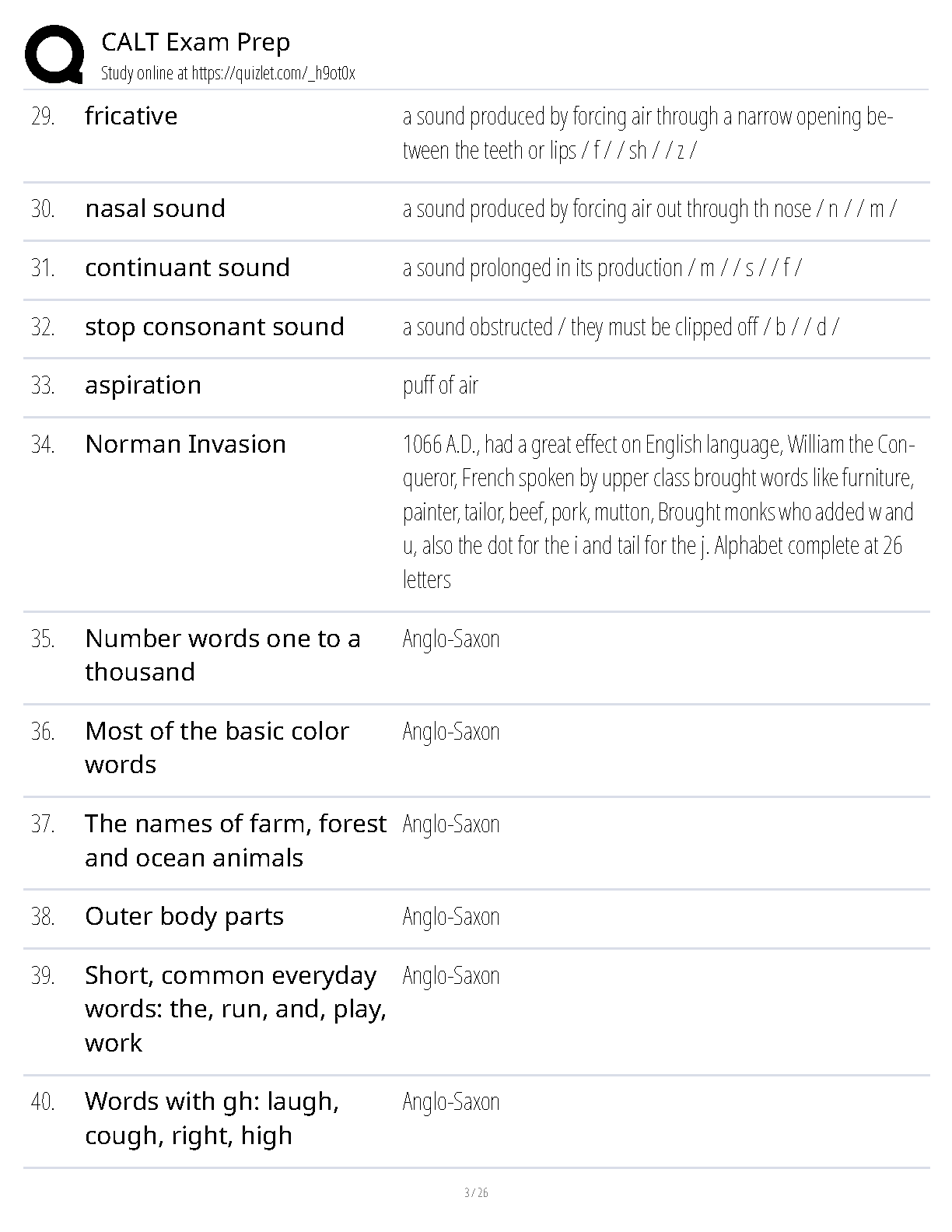
Task: Click the Norman Invasion definition paragraph
Action: (x=658, y=511)
